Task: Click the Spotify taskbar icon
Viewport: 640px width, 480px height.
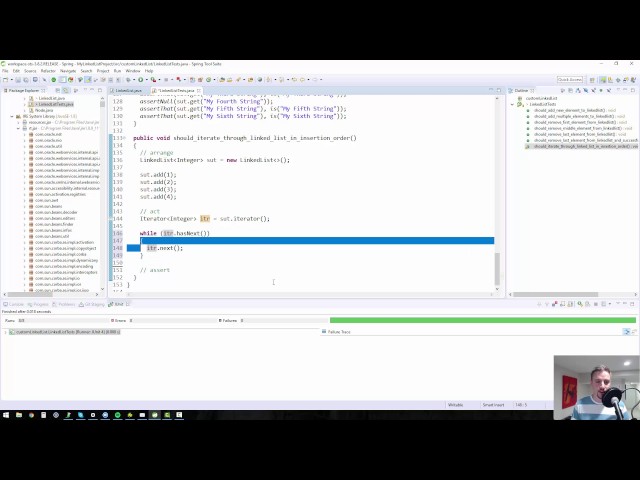Action: [118, 415]
